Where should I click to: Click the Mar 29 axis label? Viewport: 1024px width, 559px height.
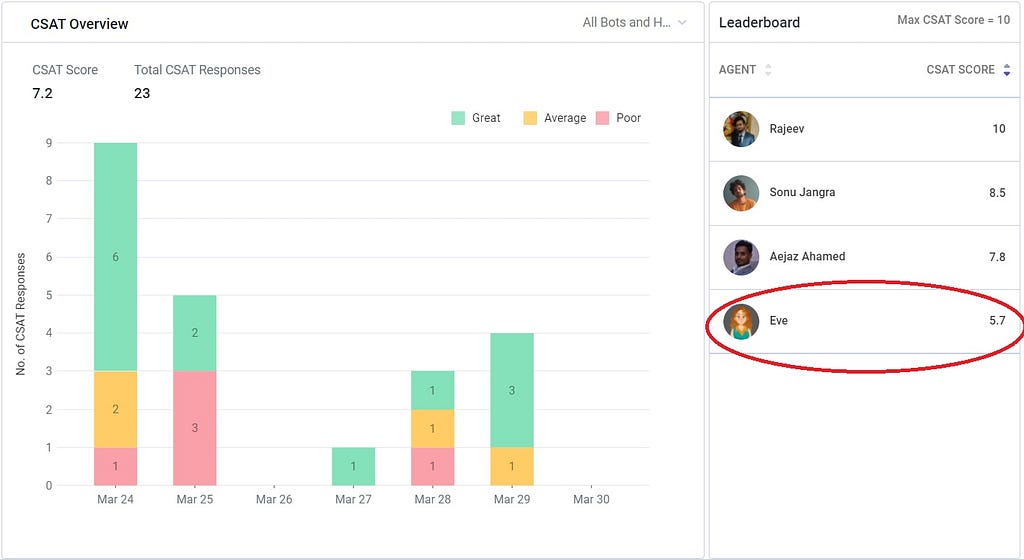pyautogui.click(x=512, y=500)
